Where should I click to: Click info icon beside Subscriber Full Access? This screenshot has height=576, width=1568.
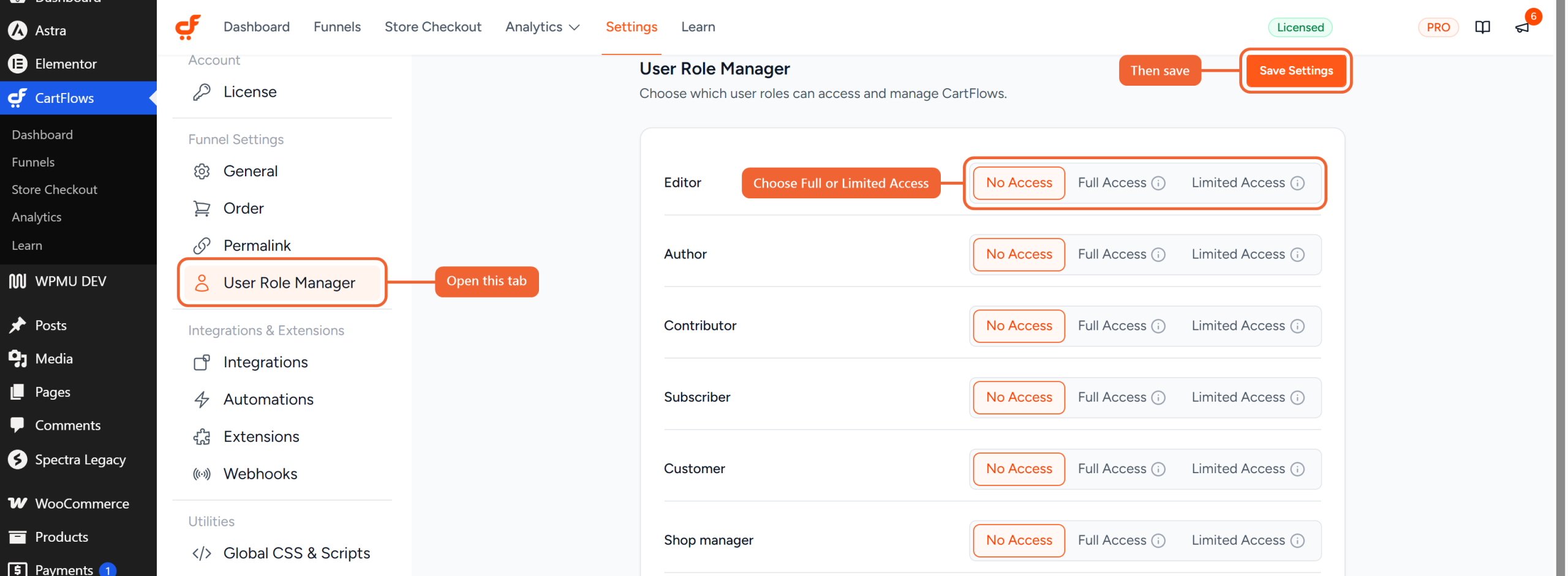click(1158, 398)
